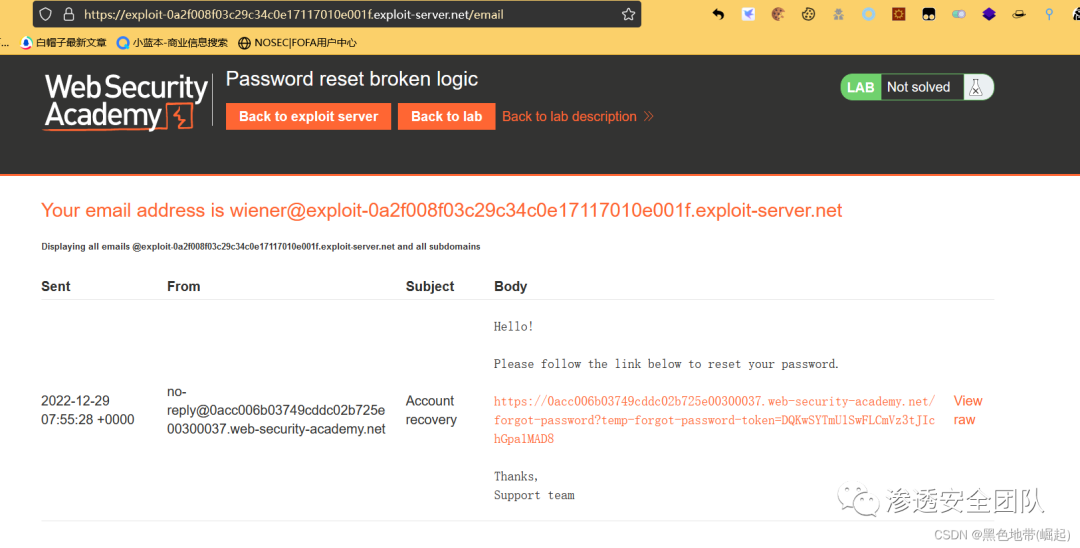Click the black undo arrow extension icon
This screenshot has height=548, width=1080.
pyautogui.click(x=718, y=14)
